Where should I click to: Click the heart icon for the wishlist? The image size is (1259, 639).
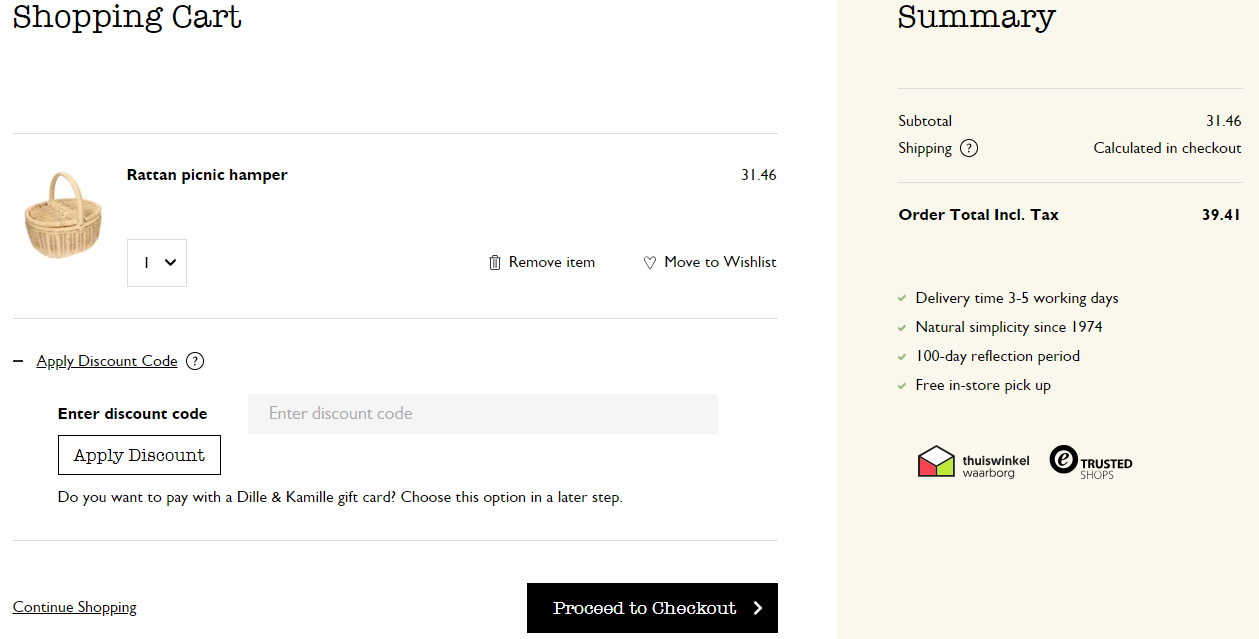point(650,263)
